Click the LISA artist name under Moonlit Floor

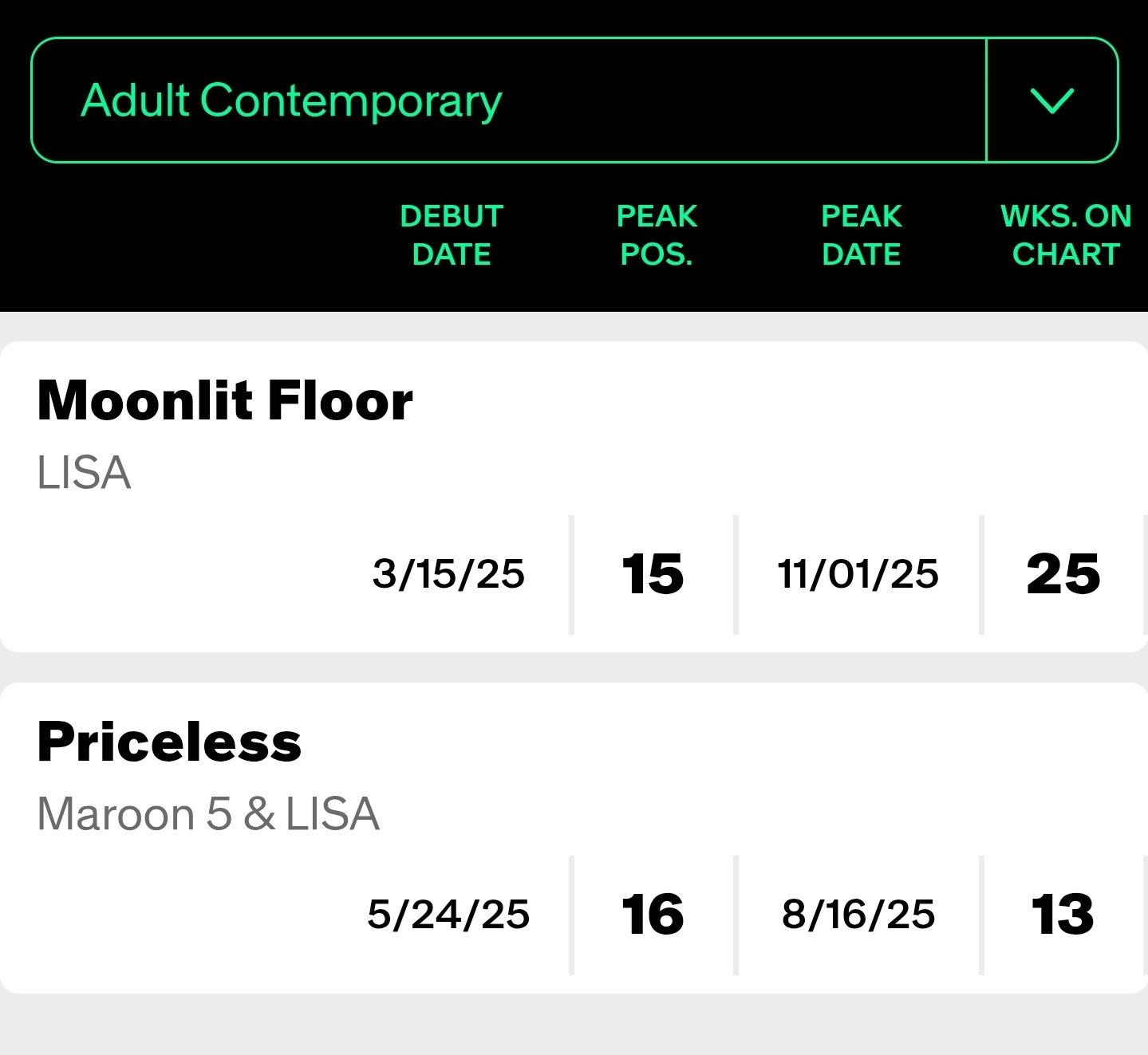click(84, 473)
